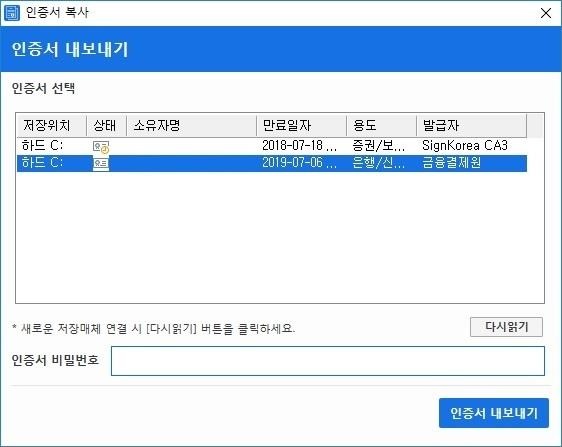This screenshot has width=562, height=447.
Task: Click the certificate copy app icon in title bar
Action: click(x=12, y=13)
